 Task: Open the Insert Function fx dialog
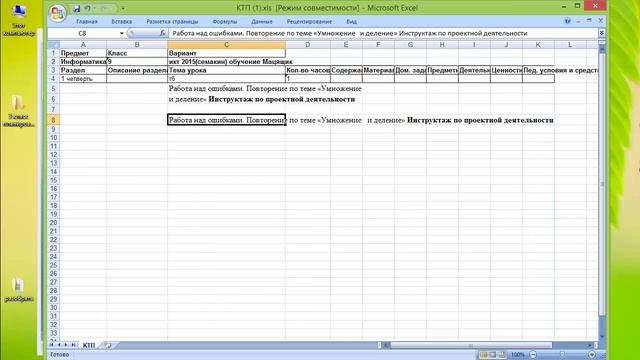click(x=162, y=33)
